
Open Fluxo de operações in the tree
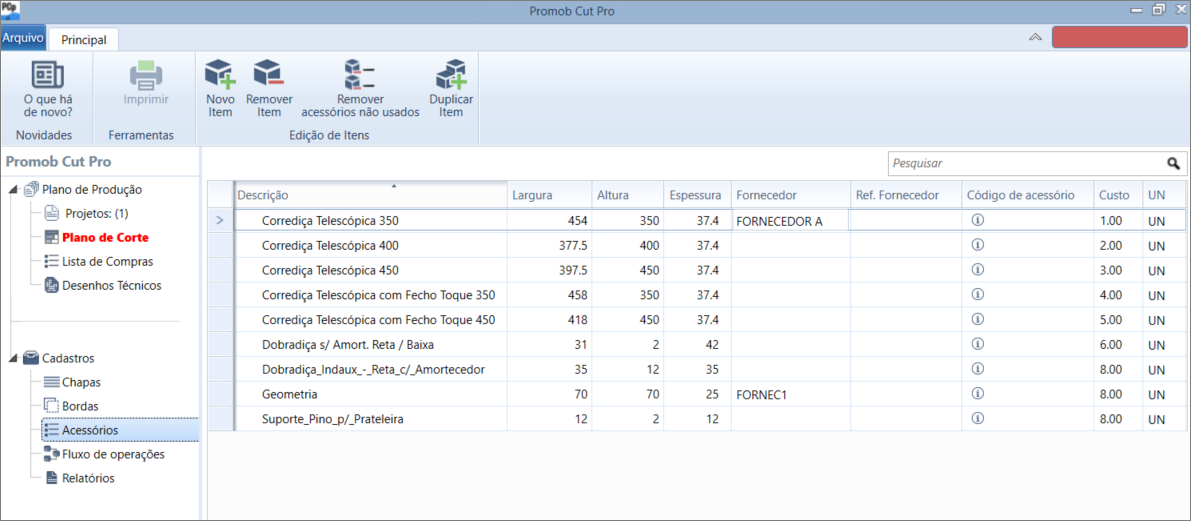coord(113,455)
